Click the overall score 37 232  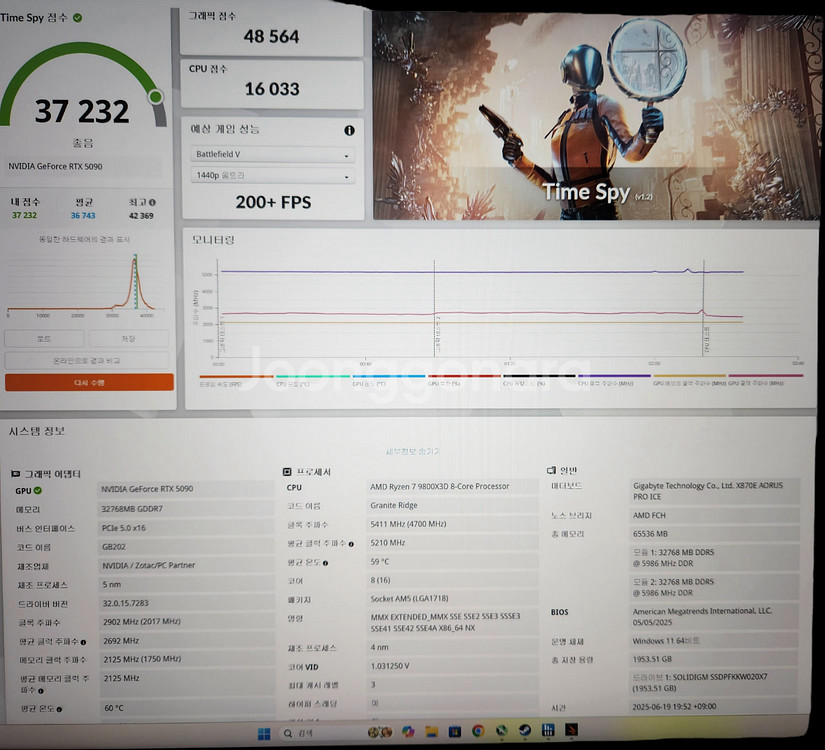[82, 111]
